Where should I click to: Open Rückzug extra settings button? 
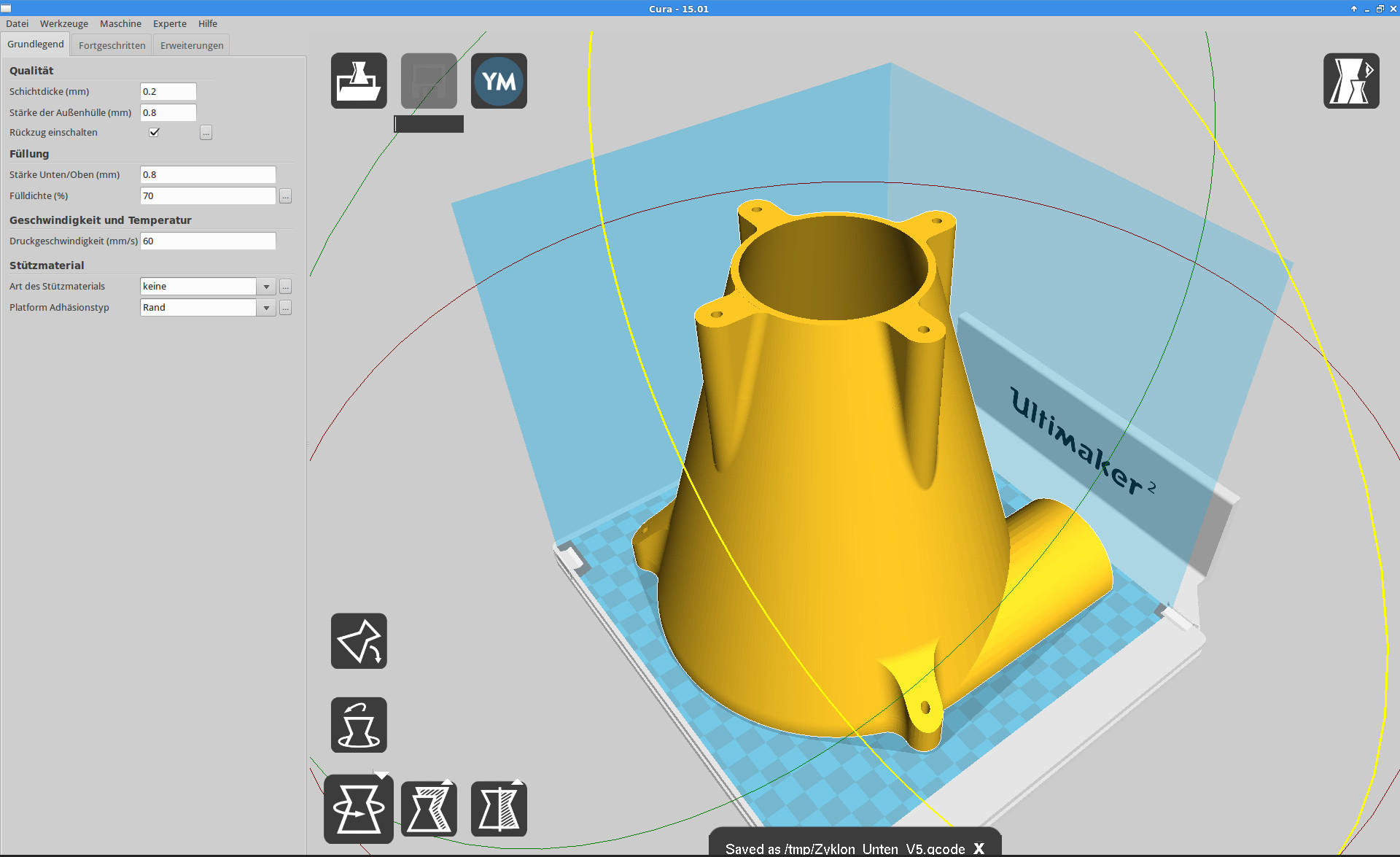pyautogui.click(x=206, y=133)
